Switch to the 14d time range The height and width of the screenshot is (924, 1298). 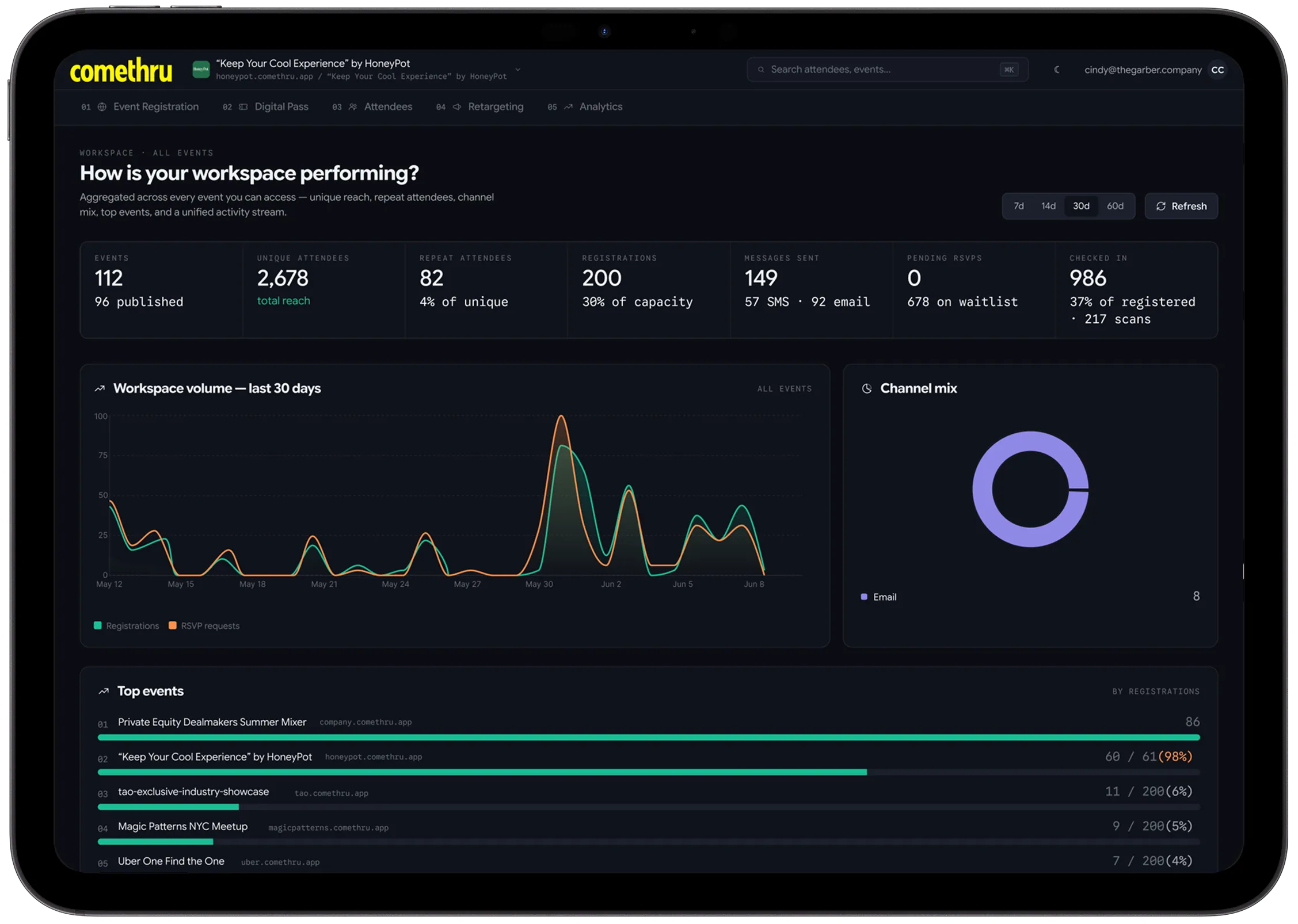[1048, 206]
